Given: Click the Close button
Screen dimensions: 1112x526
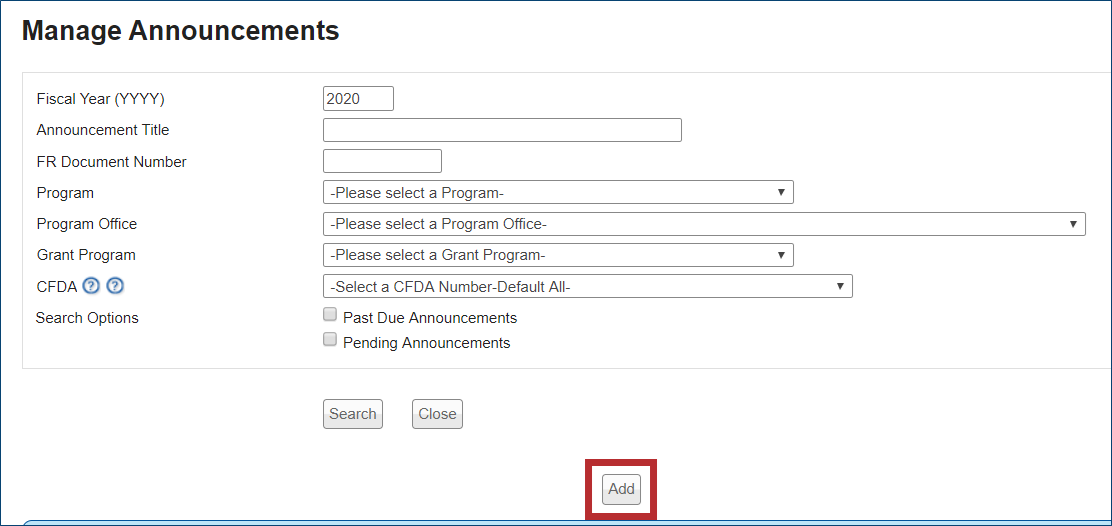Looking at the screenshot, I should (437, 414).
